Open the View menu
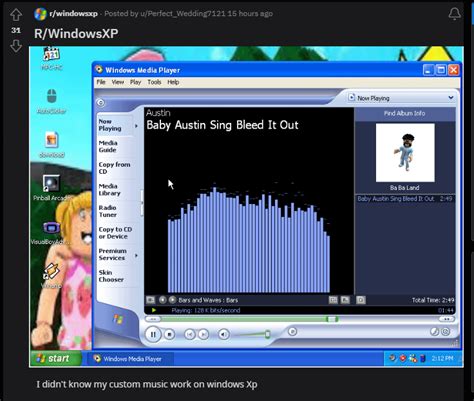 [118, 82]
